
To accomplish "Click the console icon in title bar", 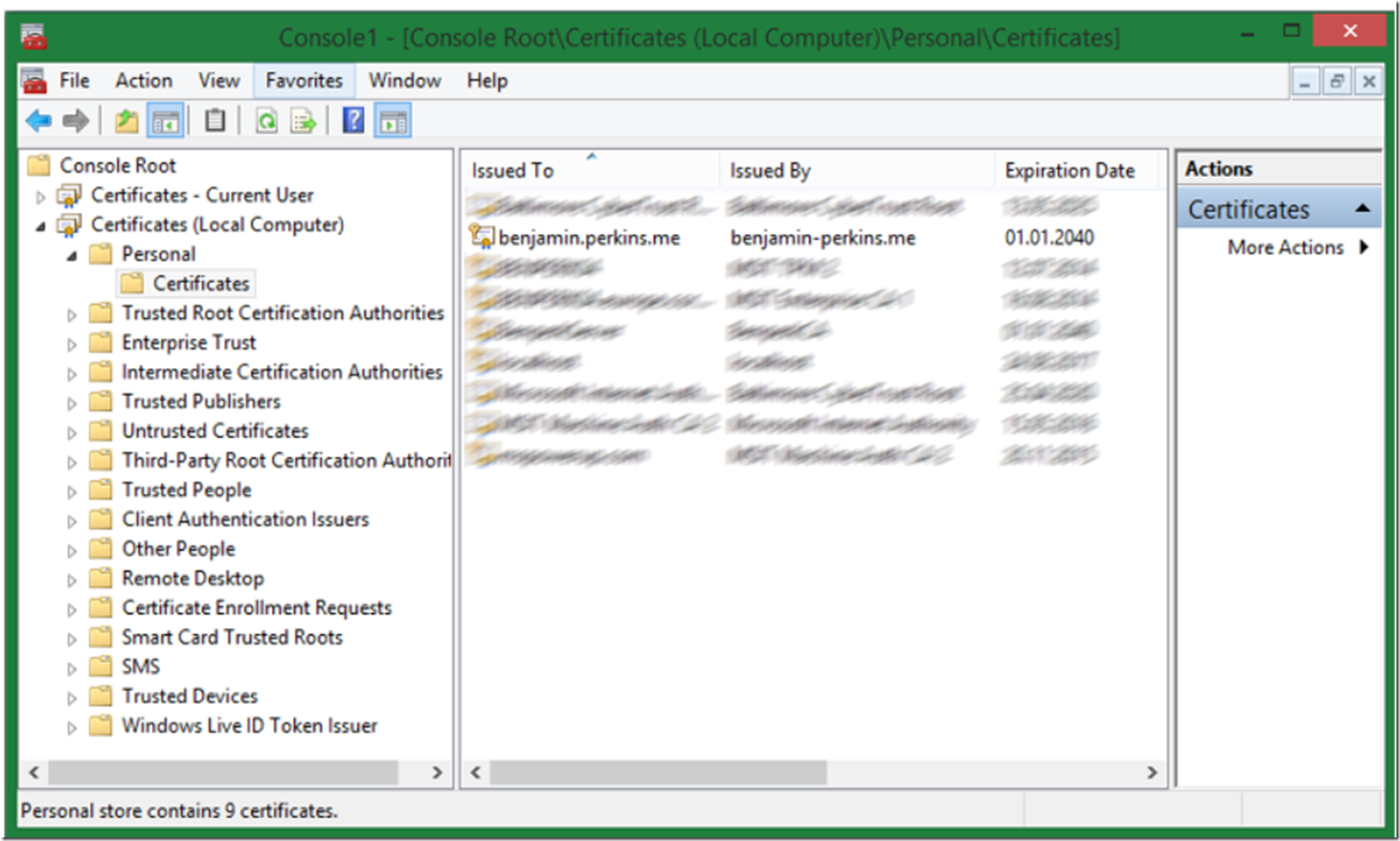I will (34, 36).
